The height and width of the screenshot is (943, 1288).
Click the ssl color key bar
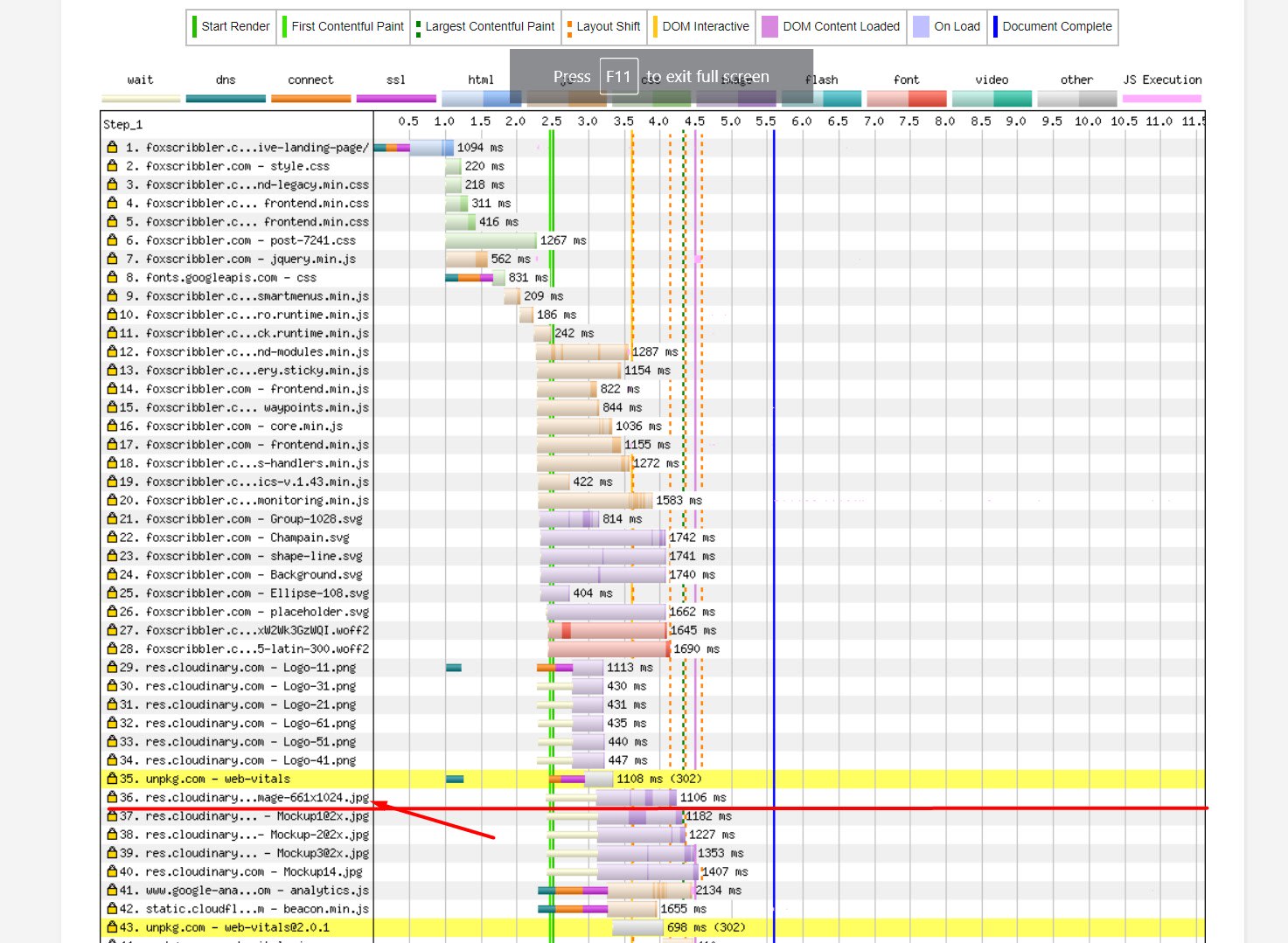click(x=396, y=99)
